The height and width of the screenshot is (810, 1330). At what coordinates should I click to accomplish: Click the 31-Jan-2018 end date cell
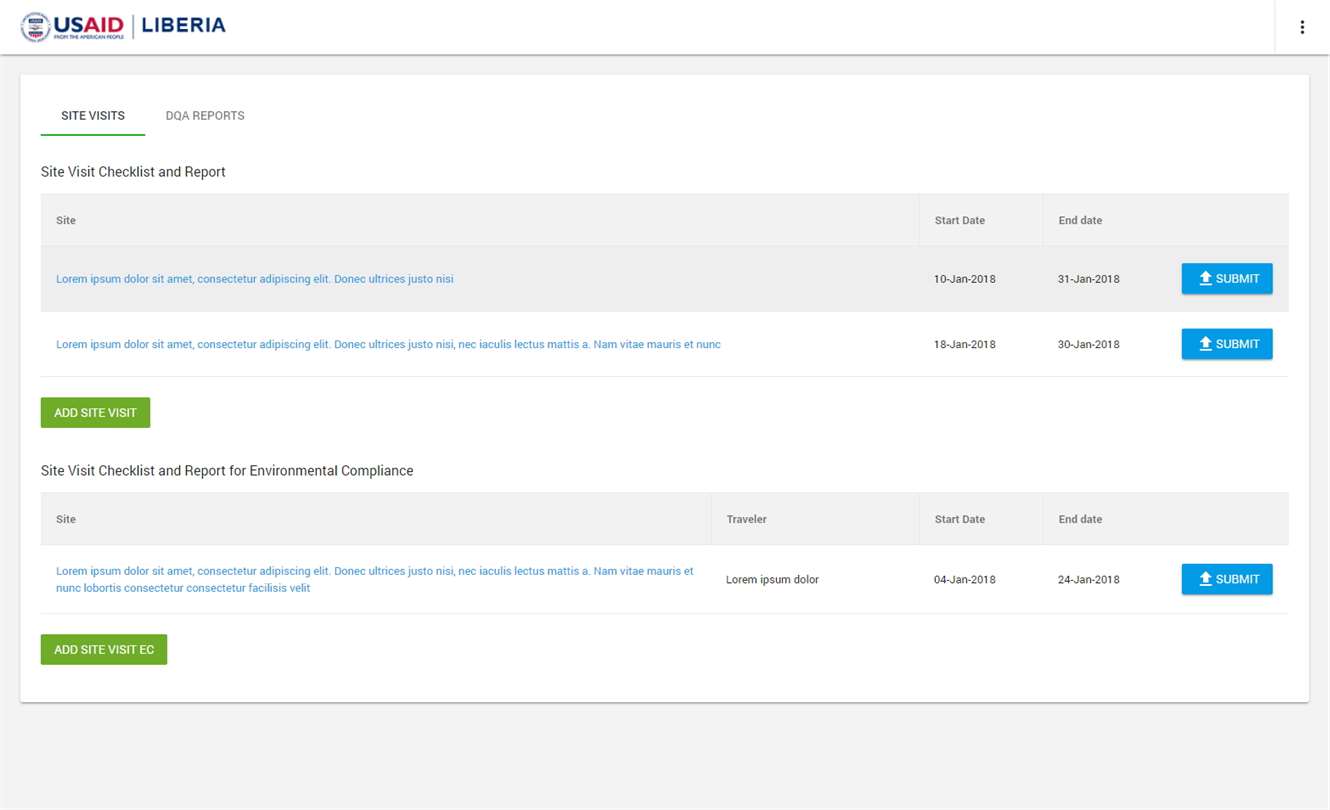[1089, 279]
